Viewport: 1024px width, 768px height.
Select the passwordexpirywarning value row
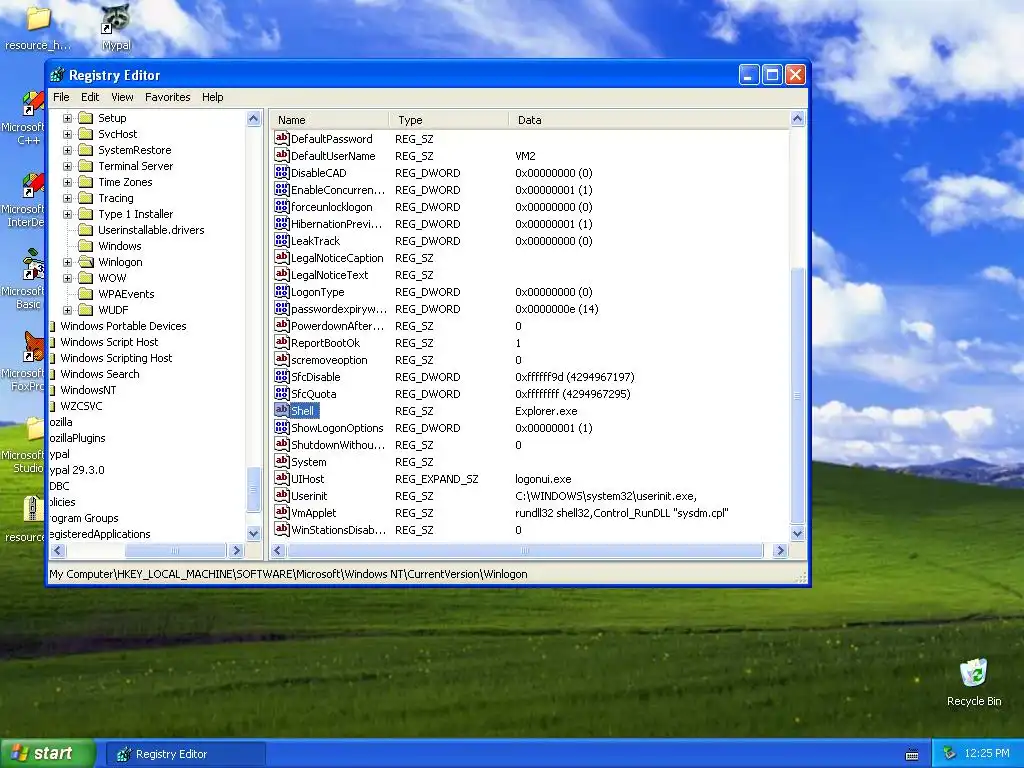(530, 309)
